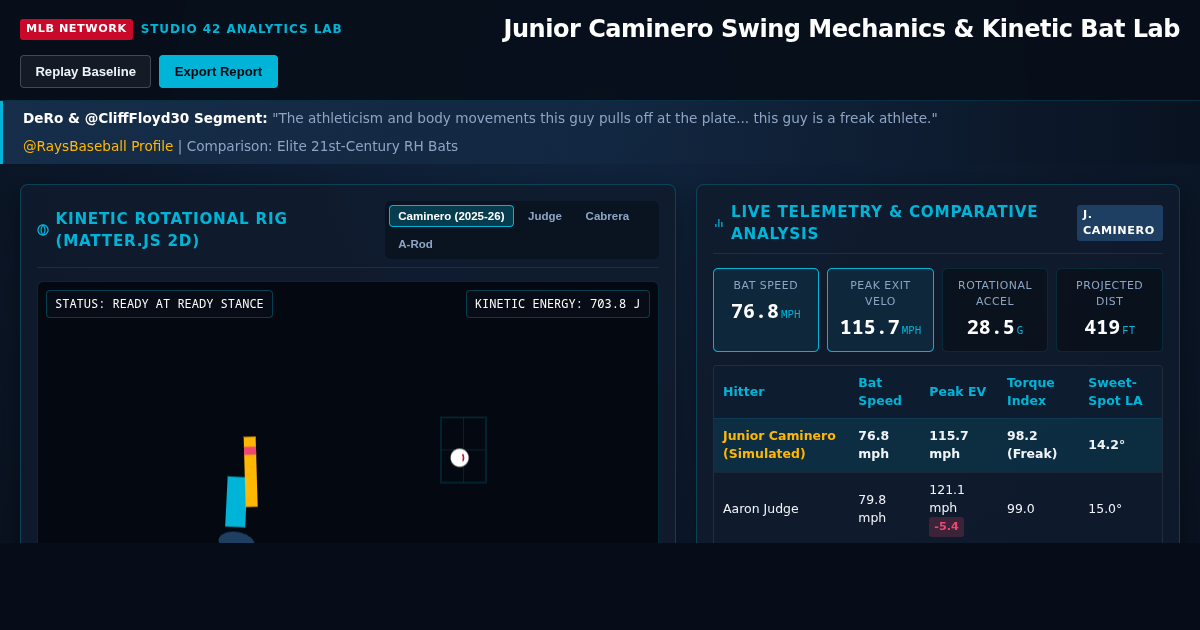Screen dimensions: 1200x630
Task: Click Aaron Judge's 99.0 torque index
Action: click(x=1021, y=509)
